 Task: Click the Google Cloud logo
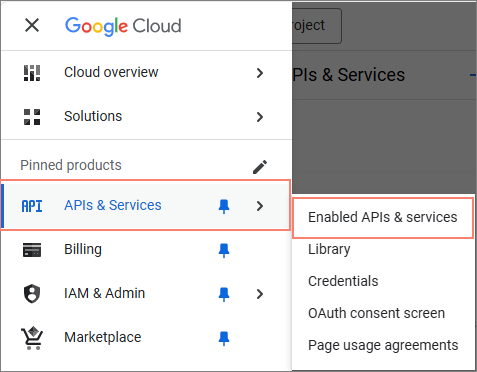point(123,26)
